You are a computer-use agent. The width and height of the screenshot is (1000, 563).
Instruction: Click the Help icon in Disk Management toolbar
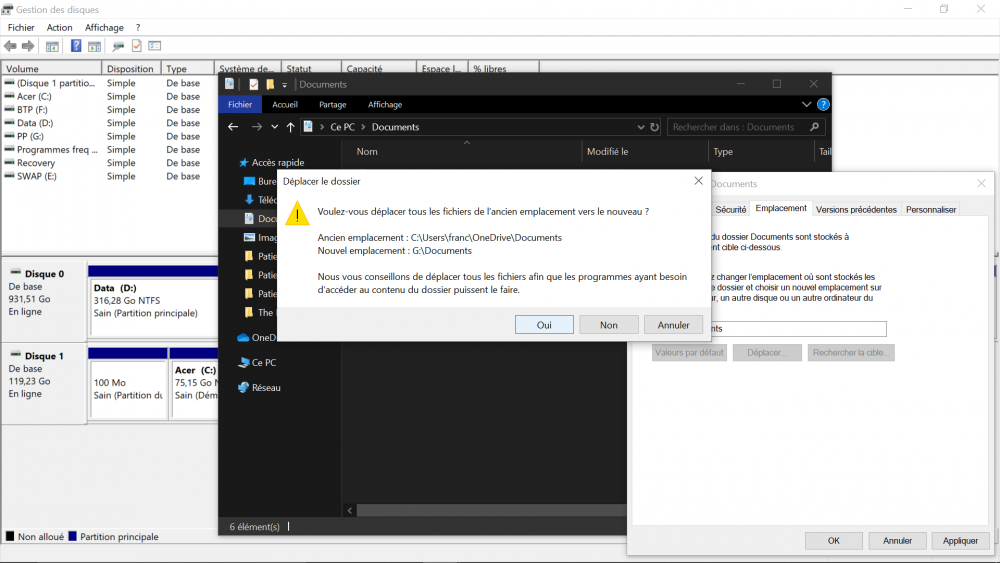click(76, 46)
